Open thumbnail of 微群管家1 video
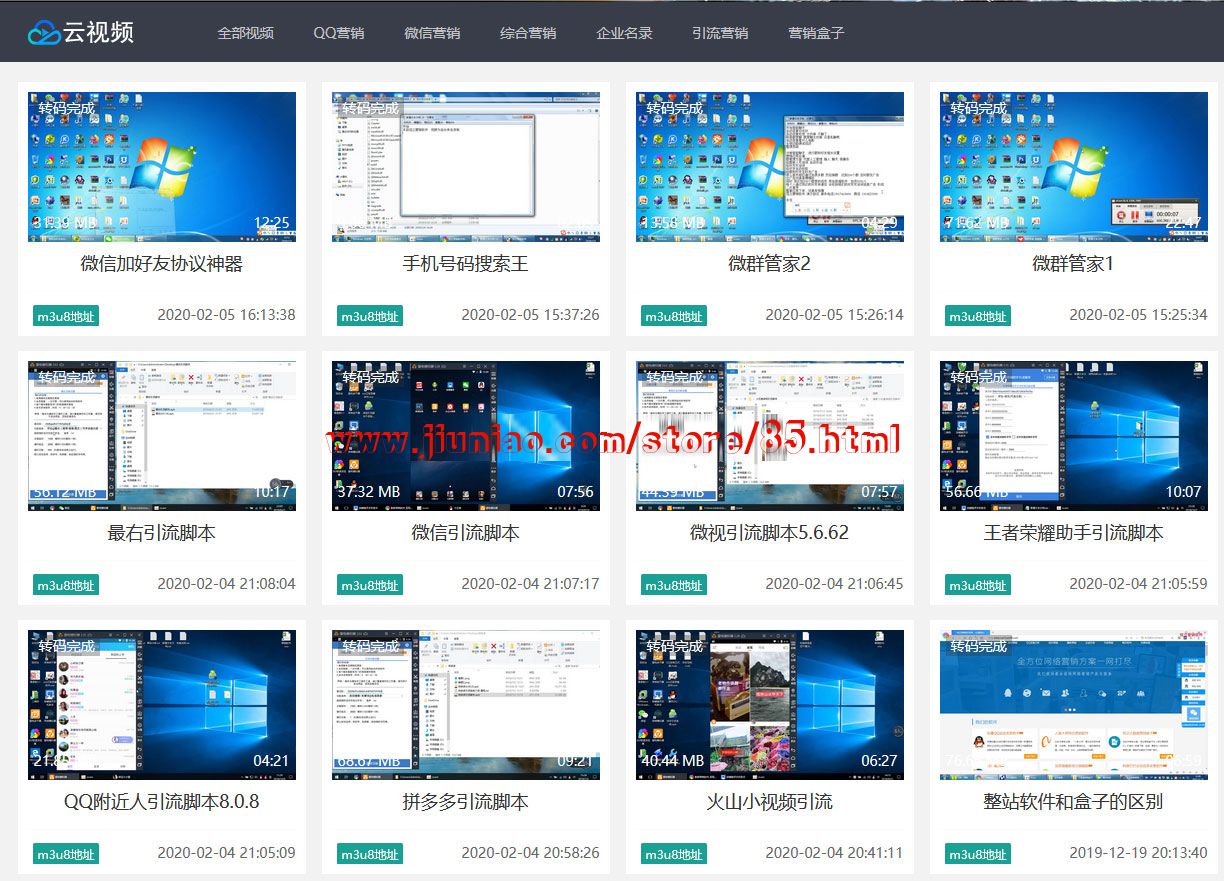 [x=1074, y=167]
